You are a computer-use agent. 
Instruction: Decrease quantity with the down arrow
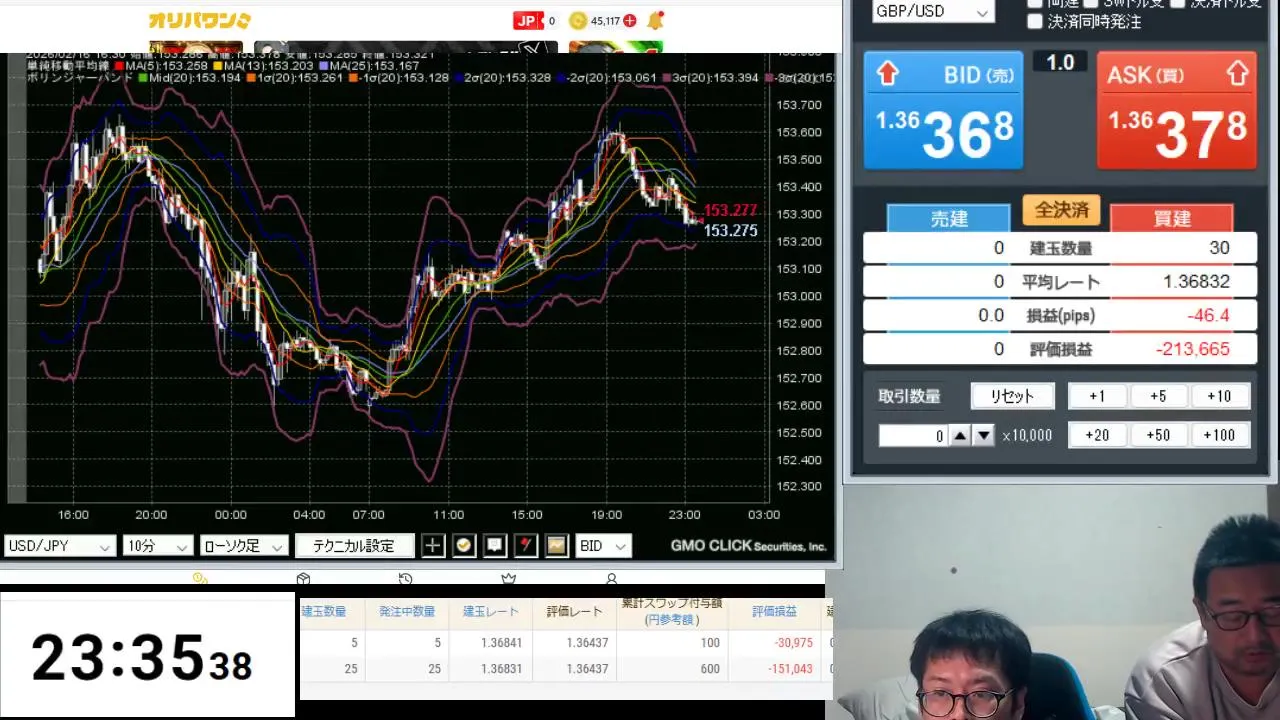tap(984, 436)
